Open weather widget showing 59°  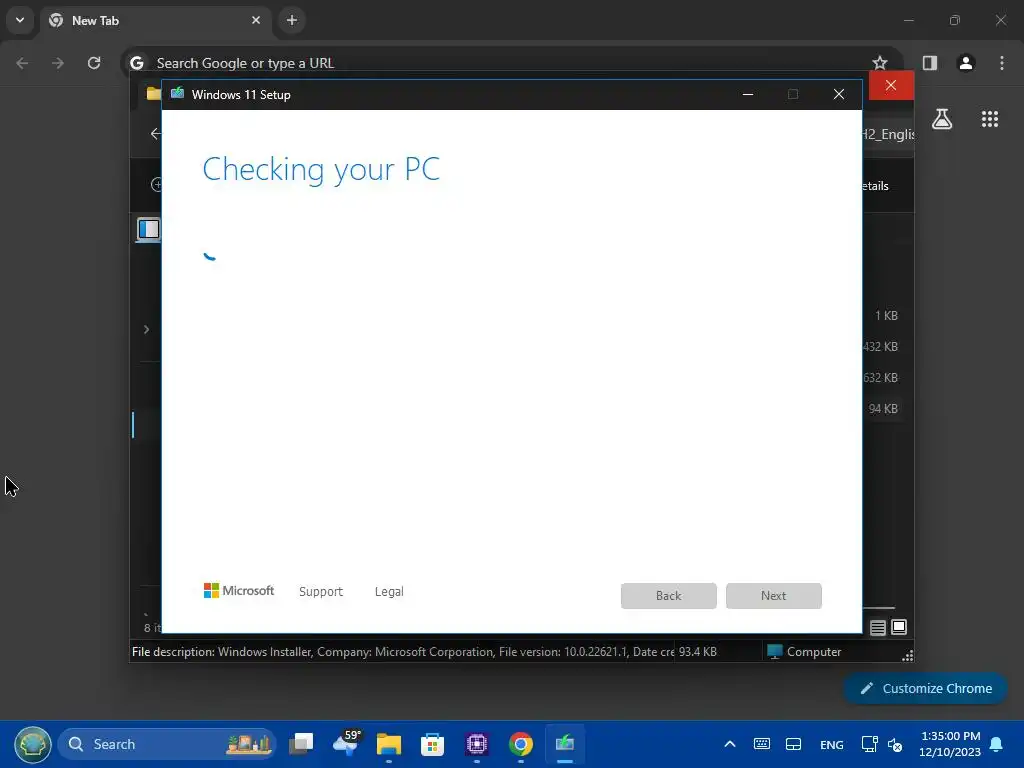345,743
